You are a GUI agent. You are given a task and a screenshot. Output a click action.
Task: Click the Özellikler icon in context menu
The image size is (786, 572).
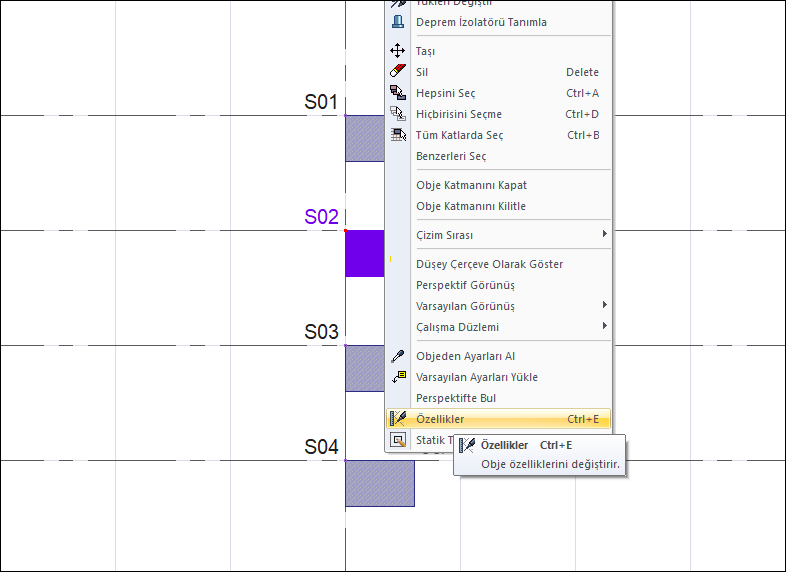coord(398,419)
